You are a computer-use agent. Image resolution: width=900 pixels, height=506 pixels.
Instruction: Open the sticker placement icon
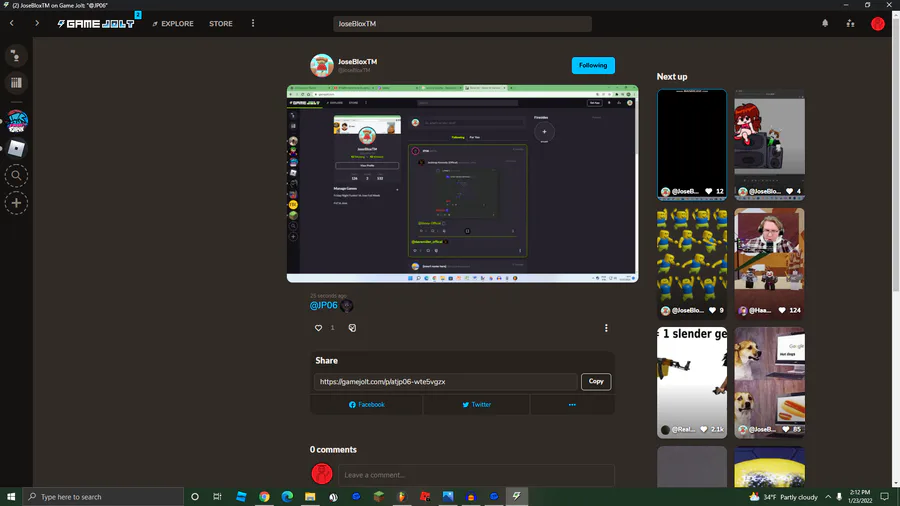pos(352,328)
